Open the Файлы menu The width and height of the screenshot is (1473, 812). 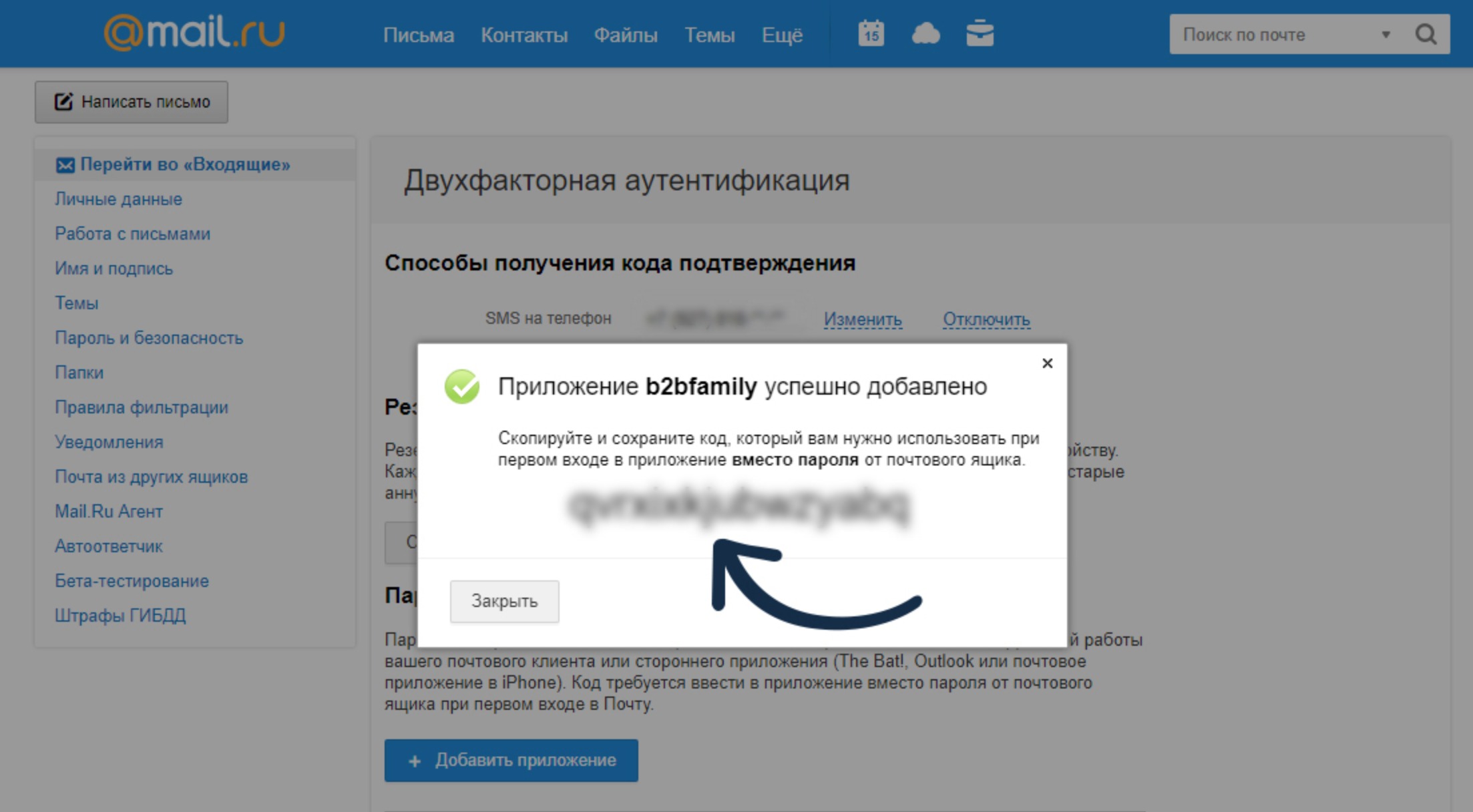626,35
